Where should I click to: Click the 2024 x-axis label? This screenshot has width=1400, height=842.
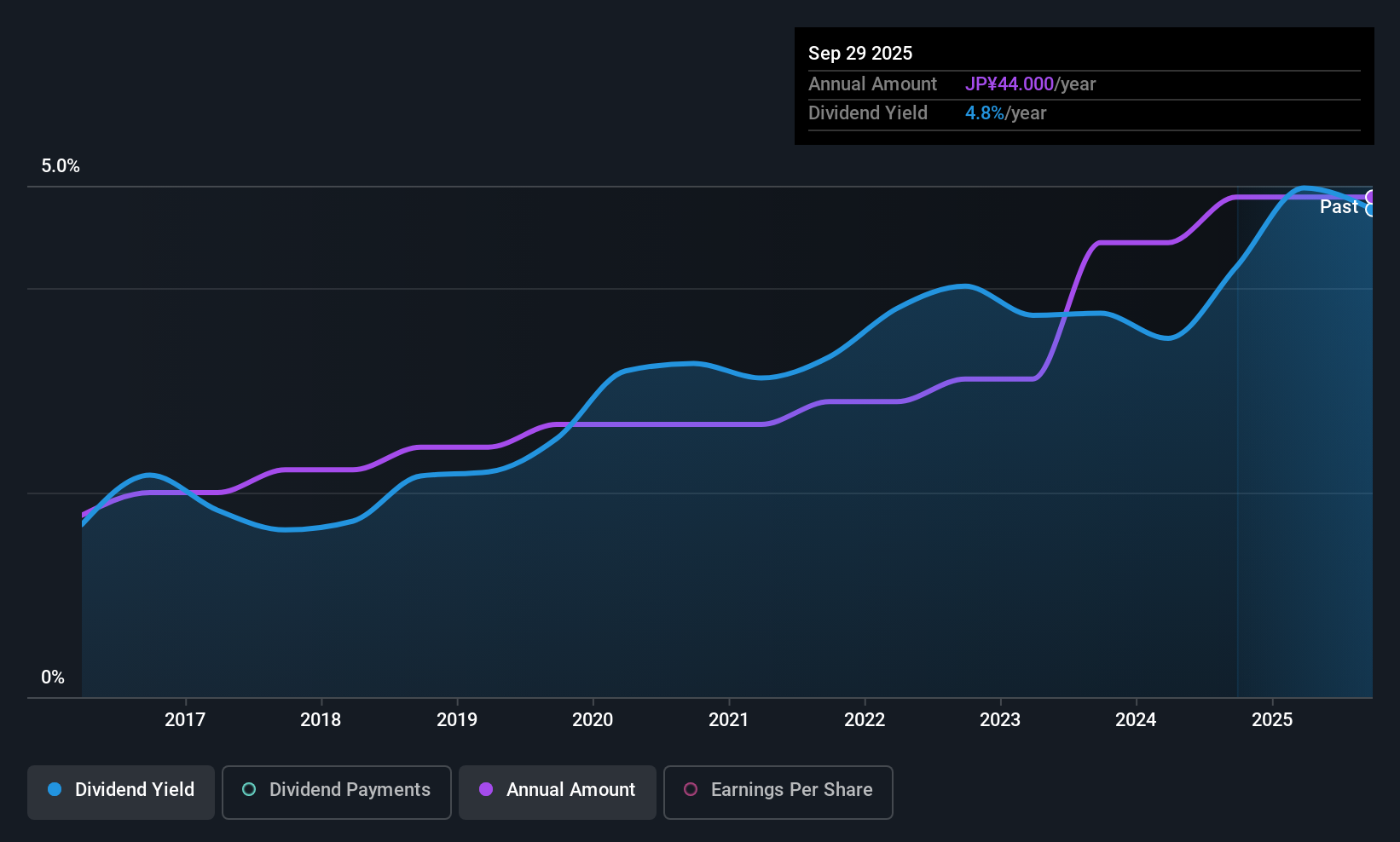point(1136,720)
